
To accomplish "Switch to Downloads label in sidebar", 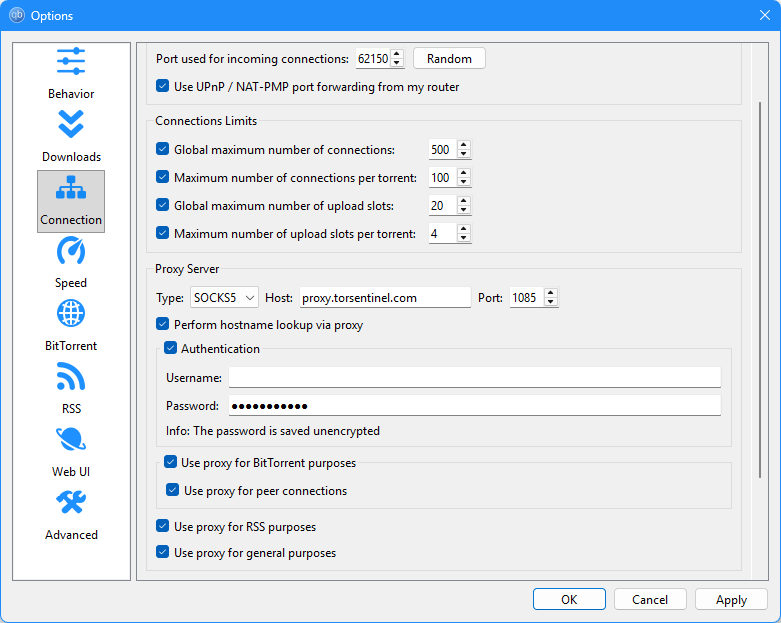I will coord(71,157).
